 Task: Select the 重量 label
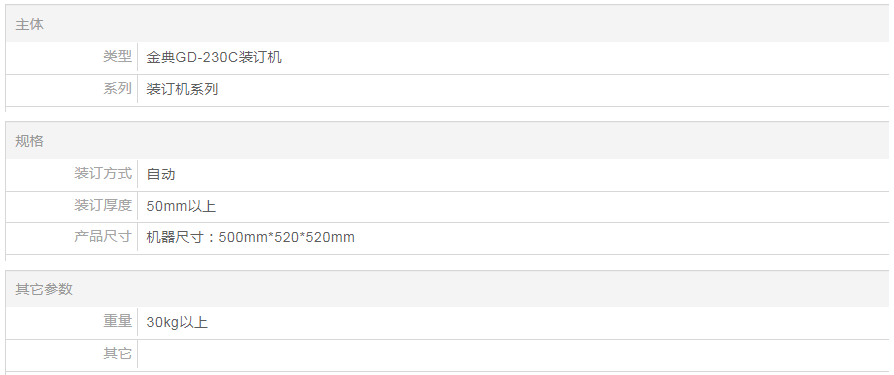click(117, 321)
